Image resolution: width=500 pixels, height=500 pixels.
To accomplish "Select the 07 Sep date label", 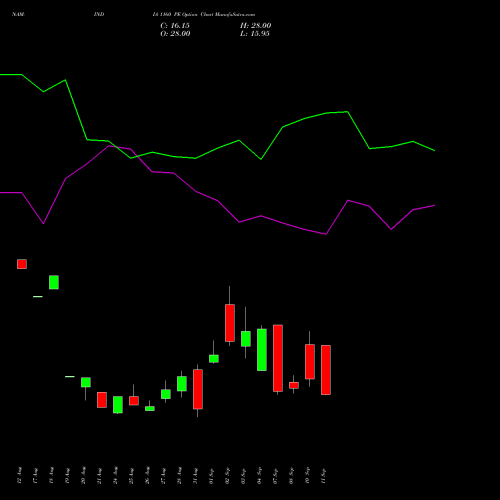I will click(275, 476).
